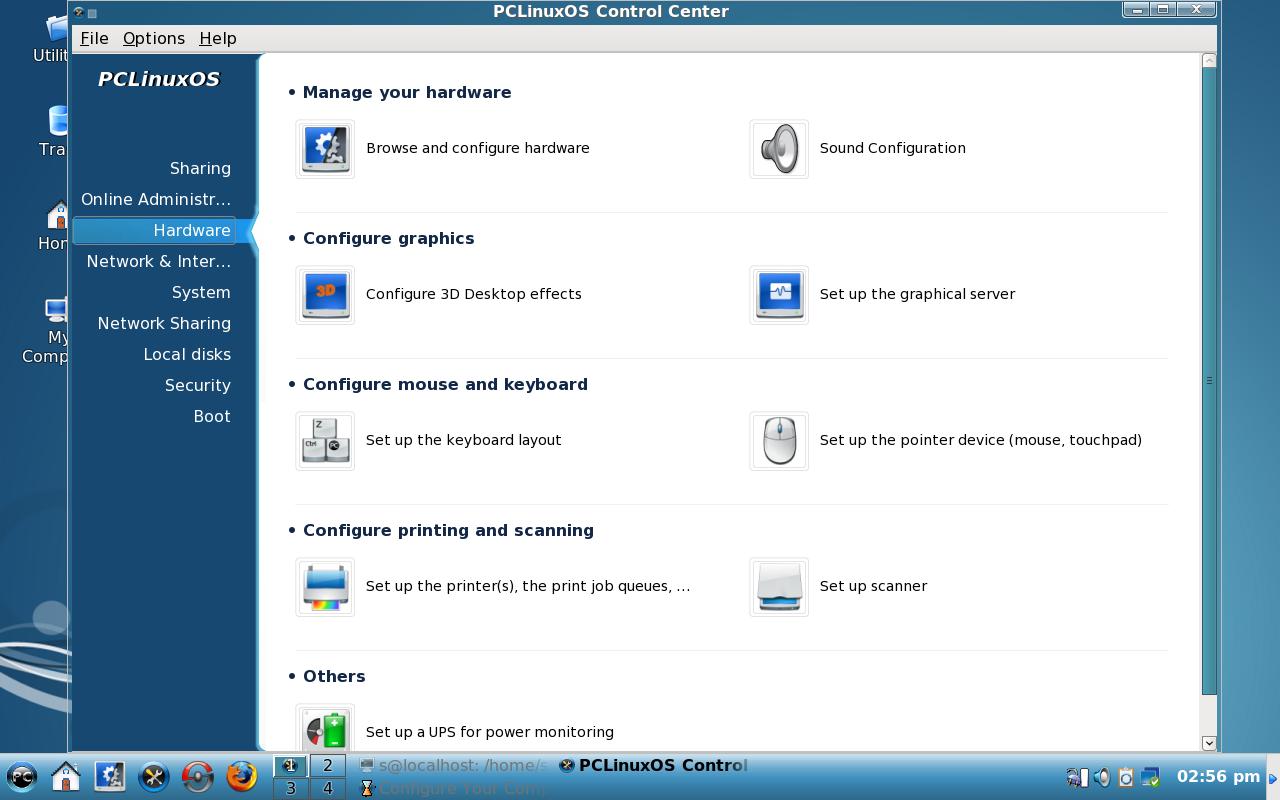Click the printer setup icon
Viewport: 1280px width, 800px height.
(x=325, y=587)
